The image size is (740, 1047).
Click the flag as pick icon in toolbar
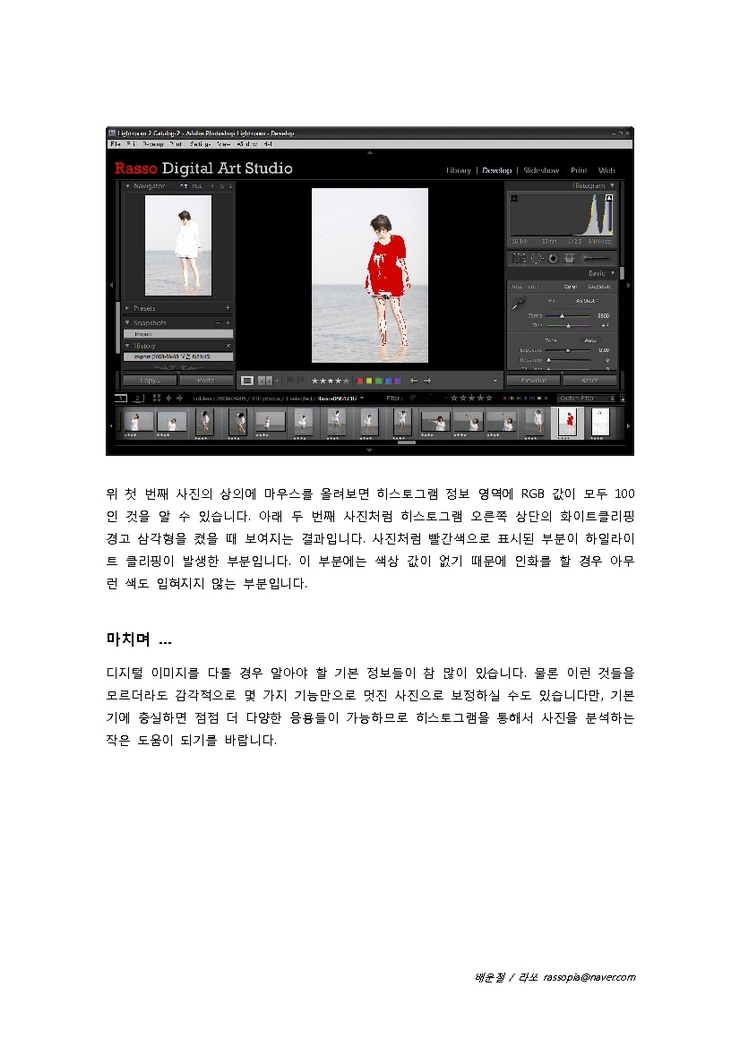[290, 381]
